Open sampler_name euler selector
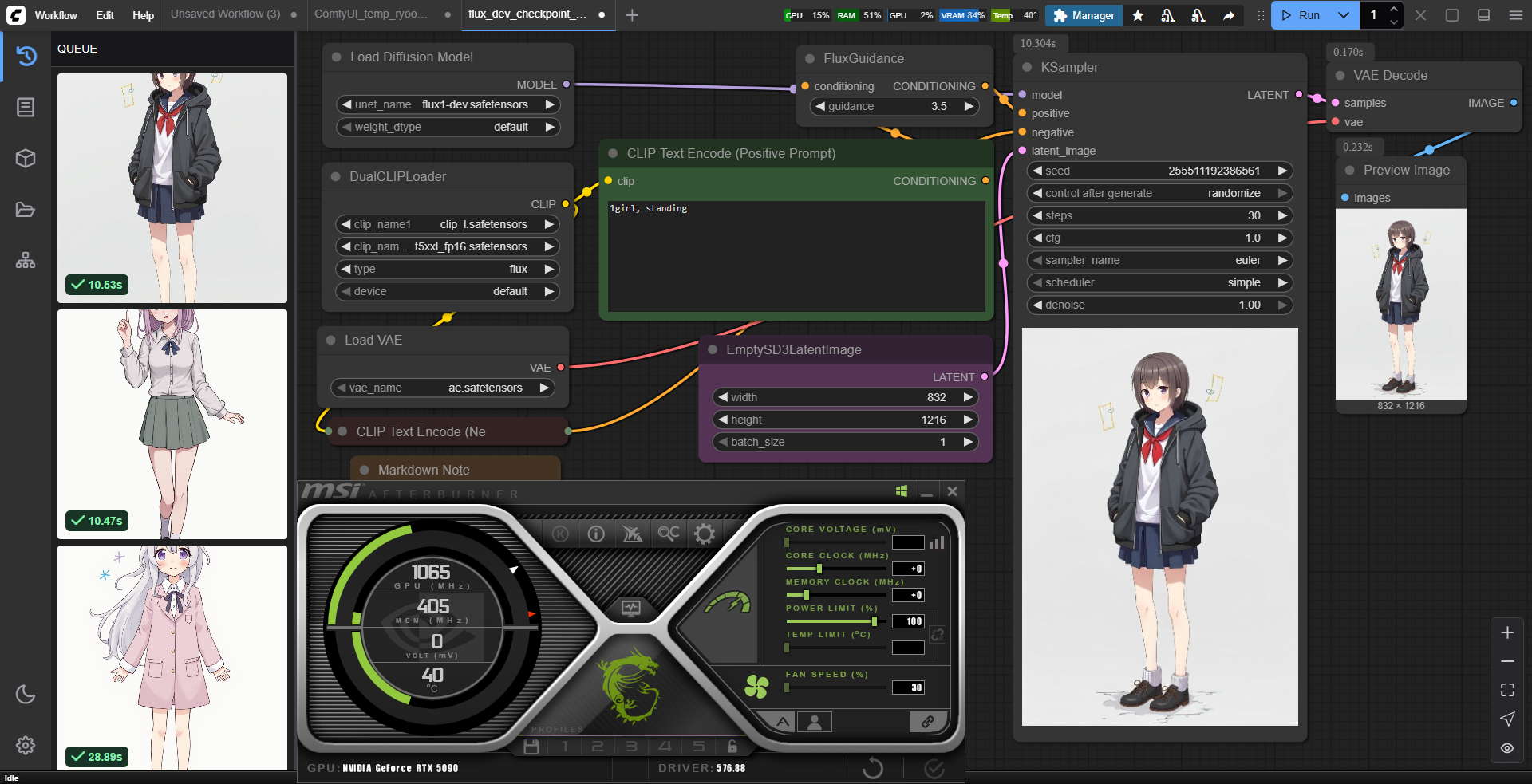This screenshot has width=1532, height=784. coord(1159,260)
